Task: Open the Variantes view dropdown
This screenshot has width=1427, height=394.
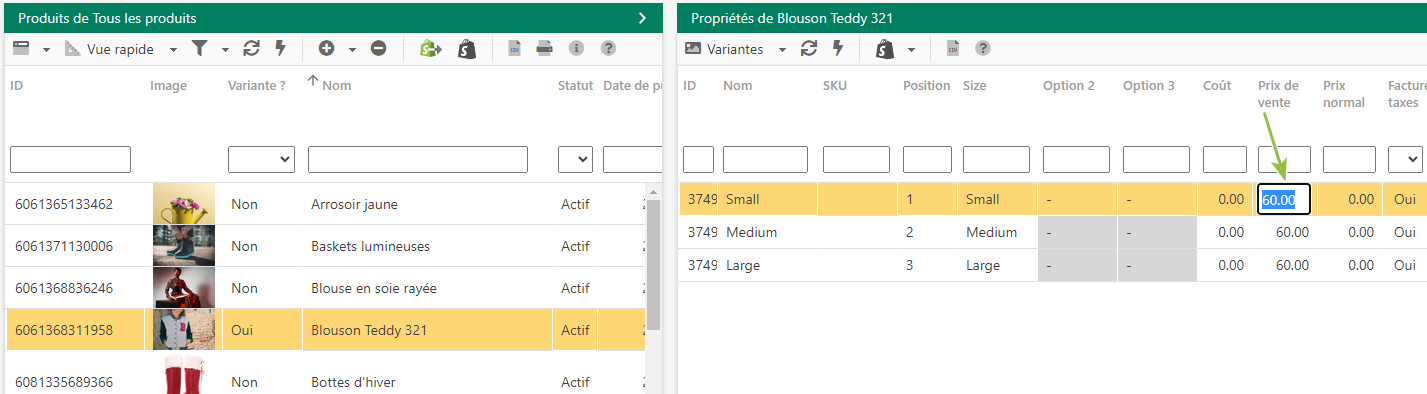Action: click(x=736, y=48)
